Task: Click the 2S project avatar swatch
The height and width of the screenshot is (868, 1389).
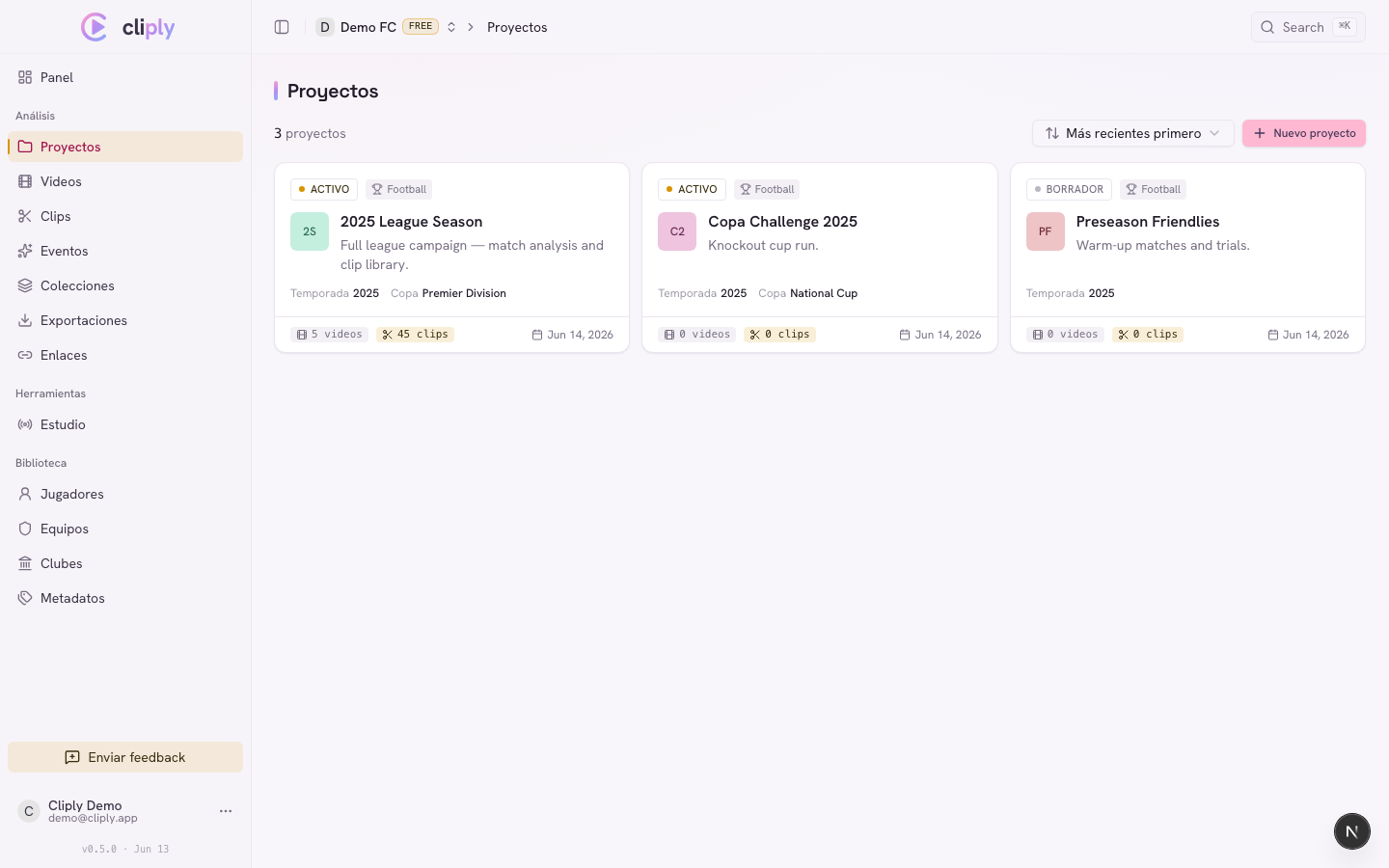Action: [310, 231]
